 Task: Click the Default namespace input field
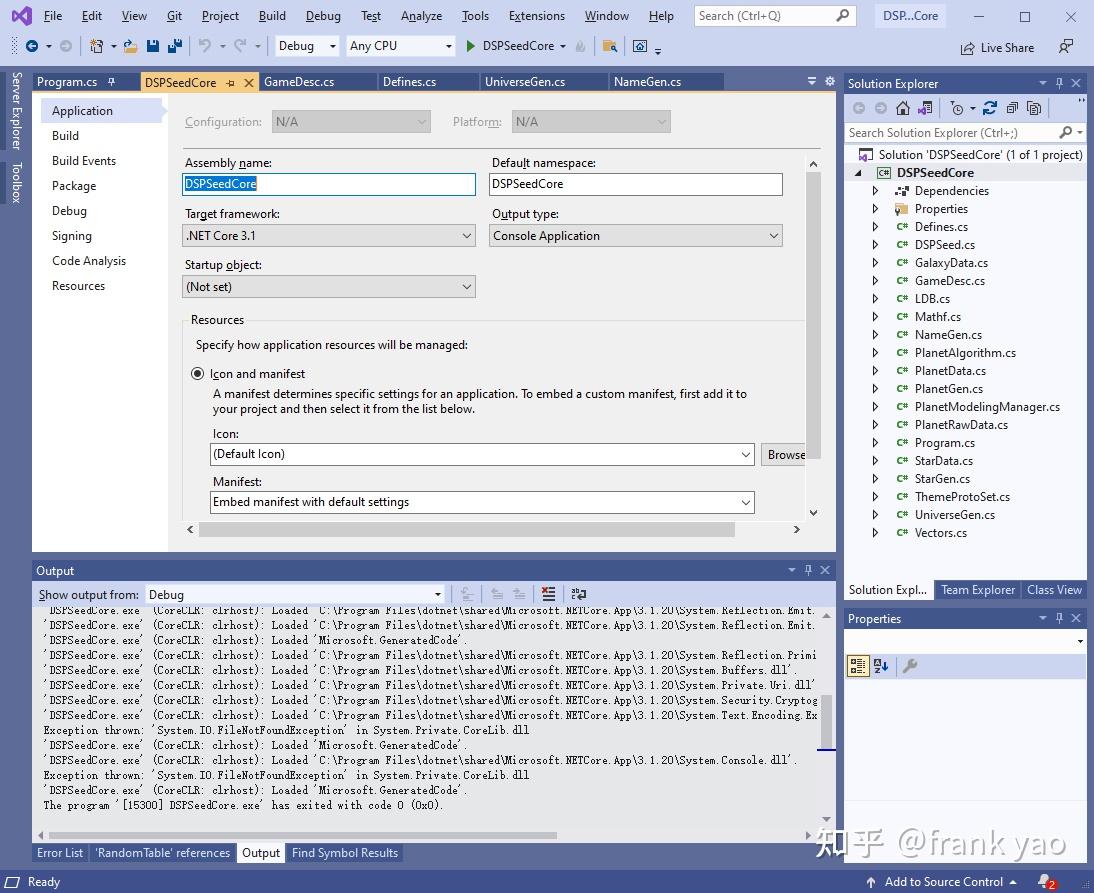(636, 184)
